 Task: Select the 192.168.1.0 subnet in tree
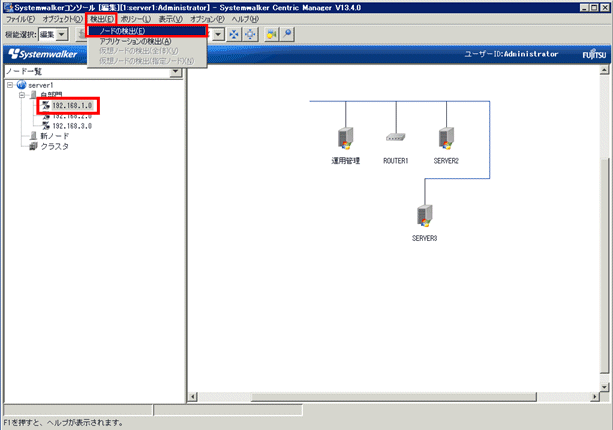(x=71, y=105)
